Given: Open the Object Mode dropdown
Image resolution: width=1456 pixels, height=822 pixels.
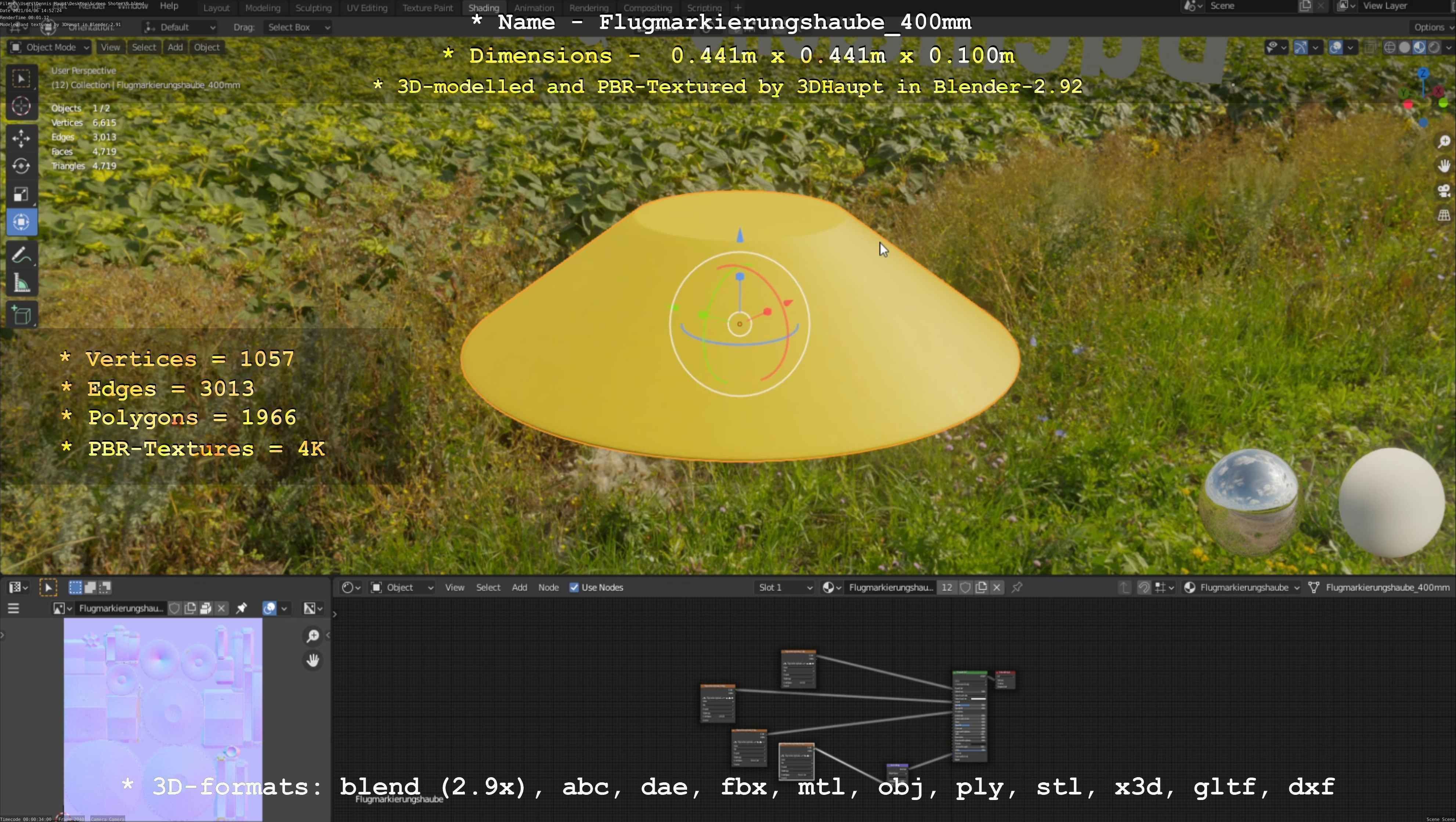Looking at the screenshot, I should coord(50,47).
